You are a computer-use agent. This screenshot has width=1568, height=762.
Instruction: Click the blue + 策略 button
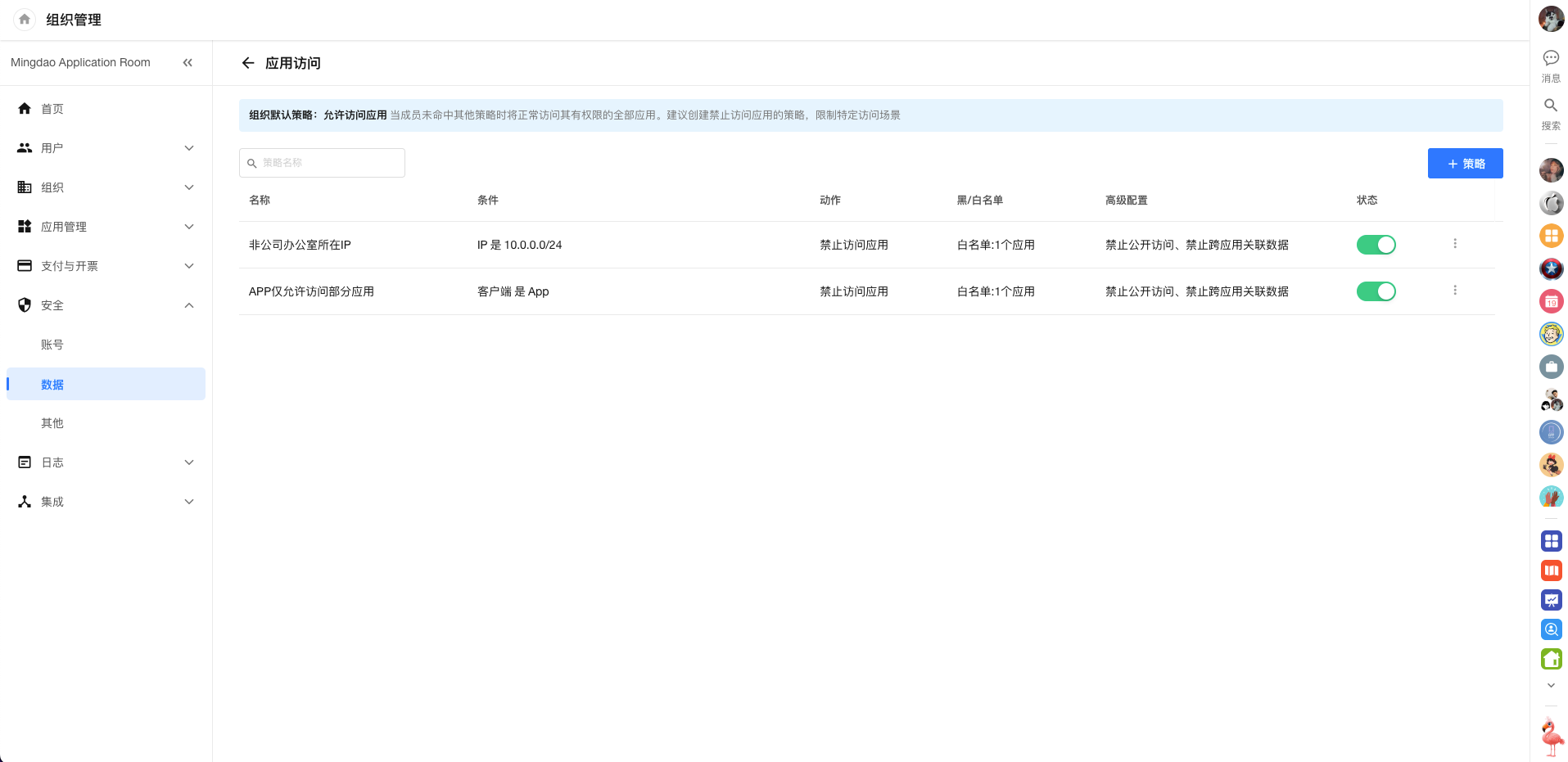click(x=1465, y=164)
